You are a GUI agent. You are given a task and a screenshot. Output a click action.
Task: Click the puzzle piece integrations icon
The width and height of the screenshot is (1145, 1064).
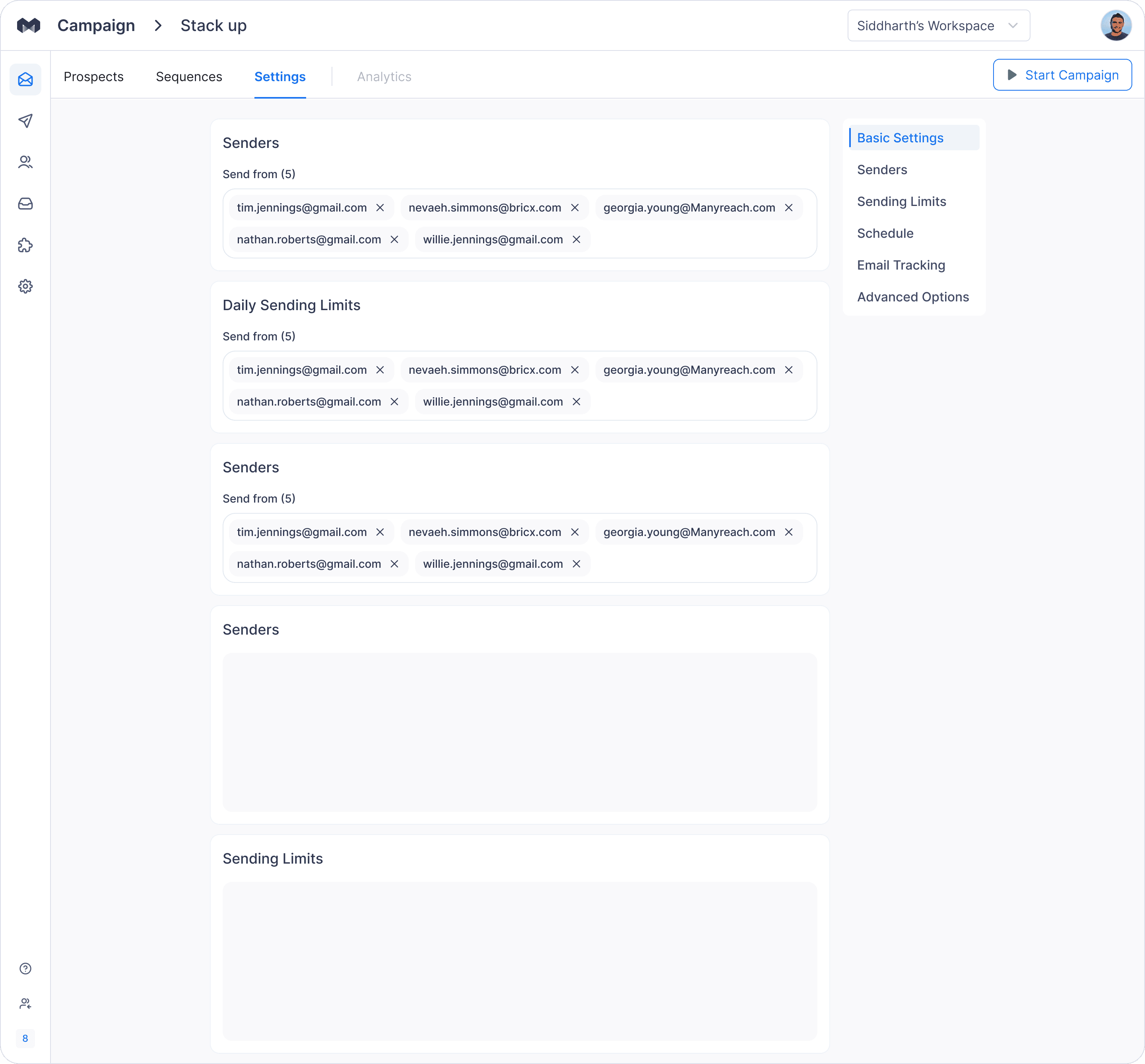pyautogui.click(x=25, y=245)
